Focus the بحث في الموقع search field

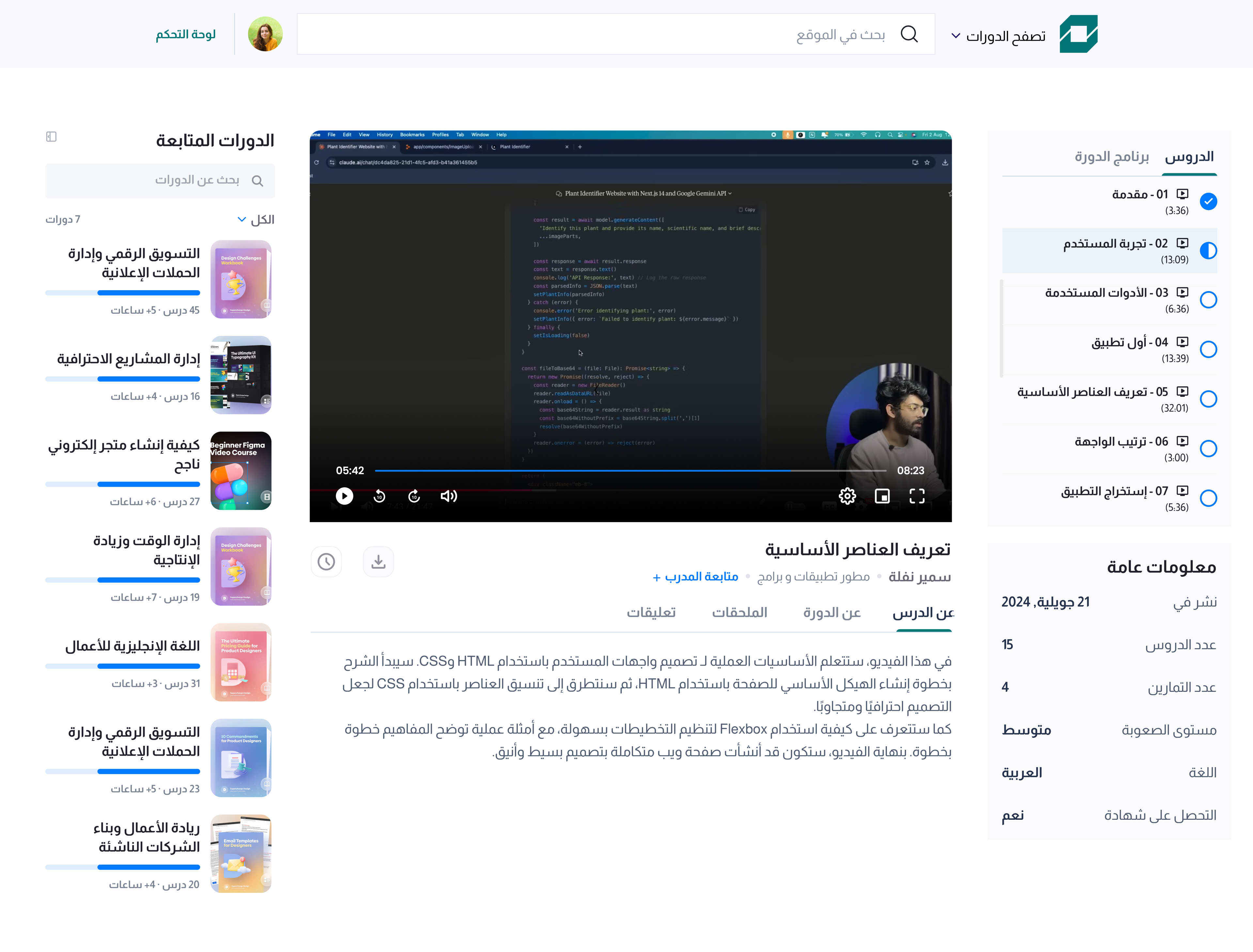(x=616, y=34)
